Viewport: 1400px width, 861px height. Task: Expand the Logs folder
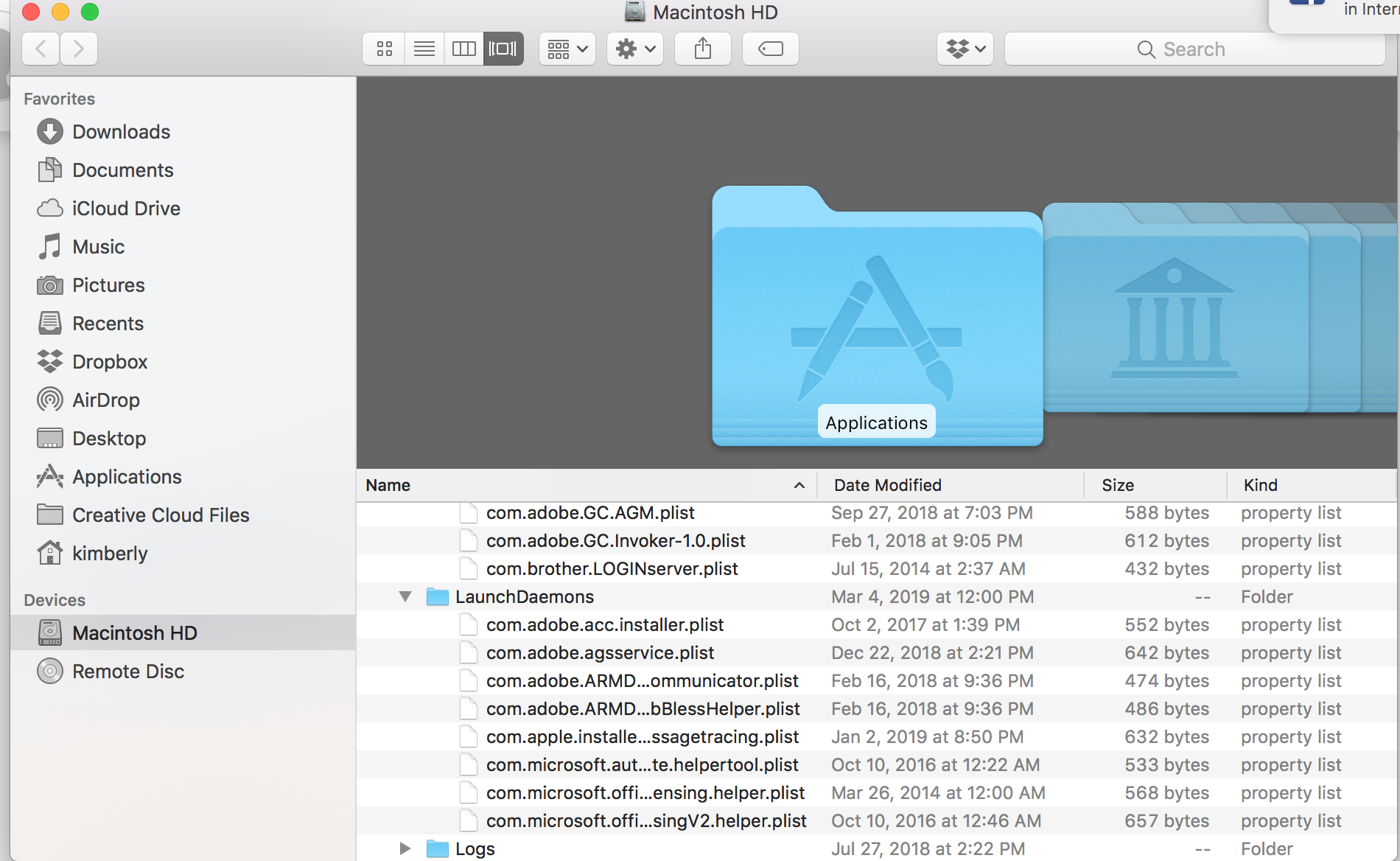point(405,848)
